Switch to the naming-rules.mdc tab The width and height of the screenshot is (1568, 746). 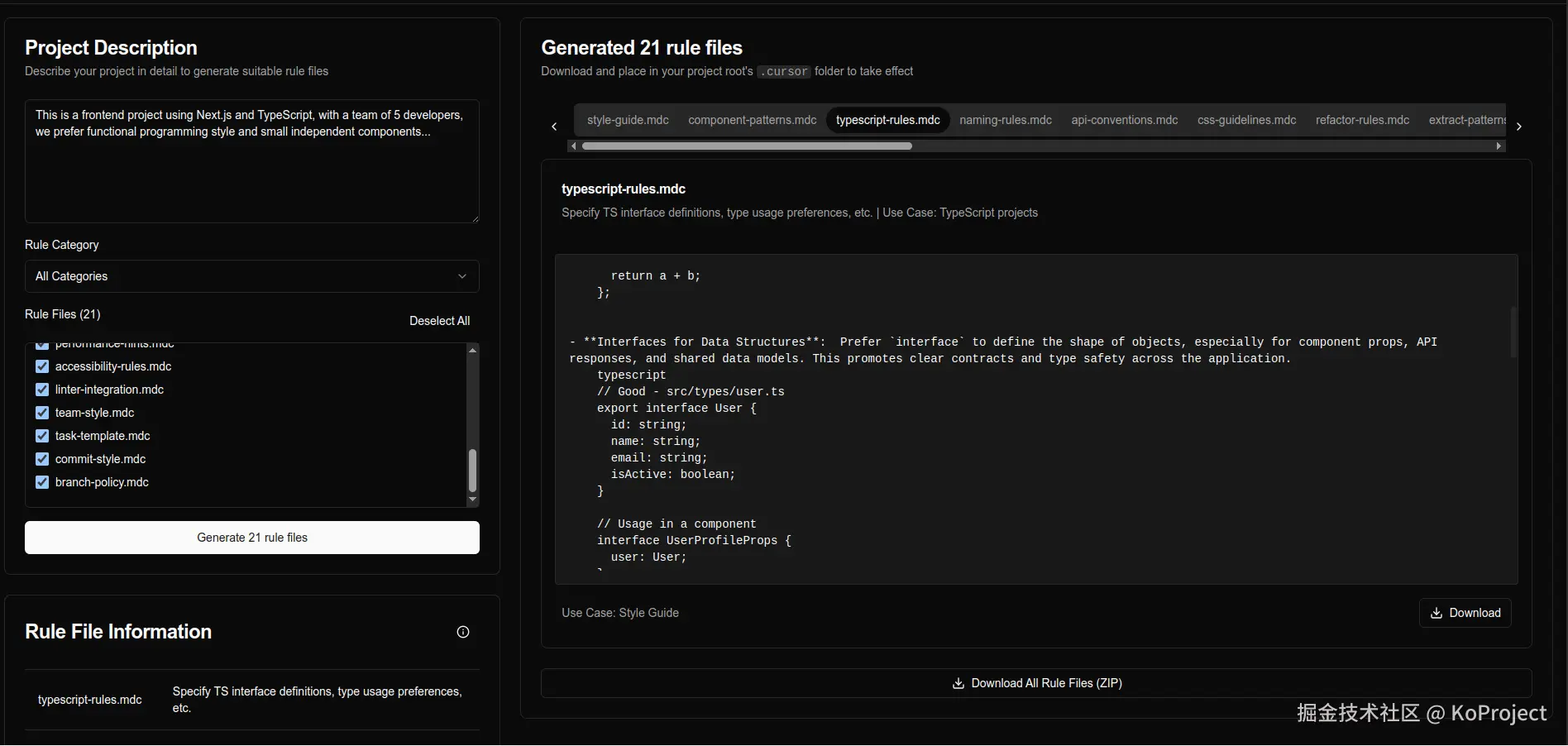pos(1005,120)
